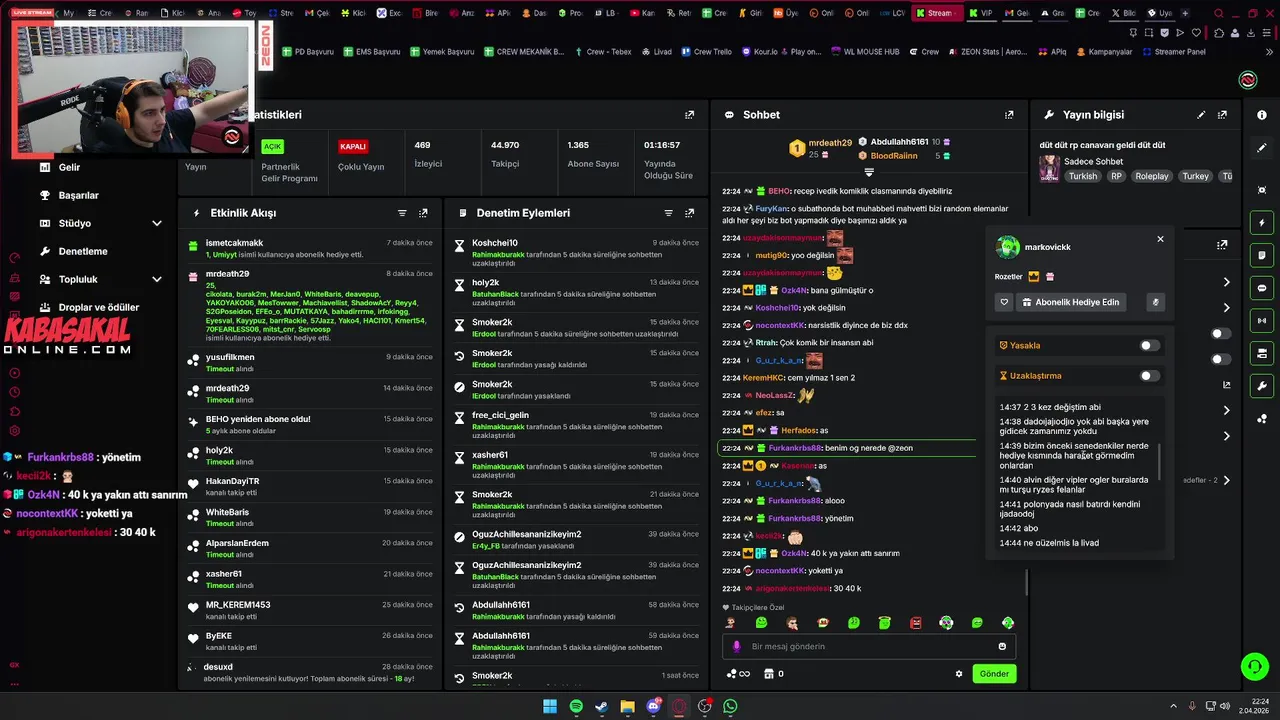This screenshot has width=1280, height=720.
Task: Click the wrench sidebar icon
Action: click(x=1262, y=386)
